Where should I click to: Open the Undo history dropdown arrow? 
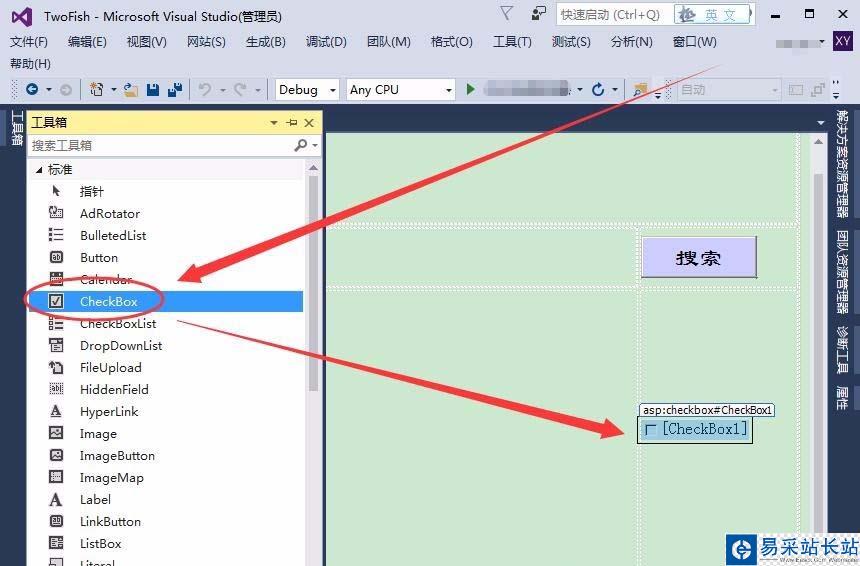(223, 89)
